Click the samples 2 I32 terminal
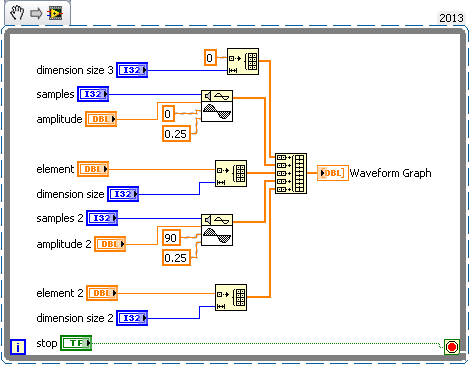The width and height of the screenshot is (470, 365). click(x=102, y=218)
